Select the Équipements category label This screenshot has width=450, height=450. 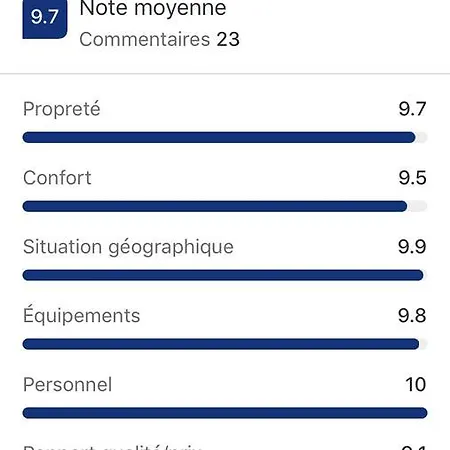coord(81,314)
